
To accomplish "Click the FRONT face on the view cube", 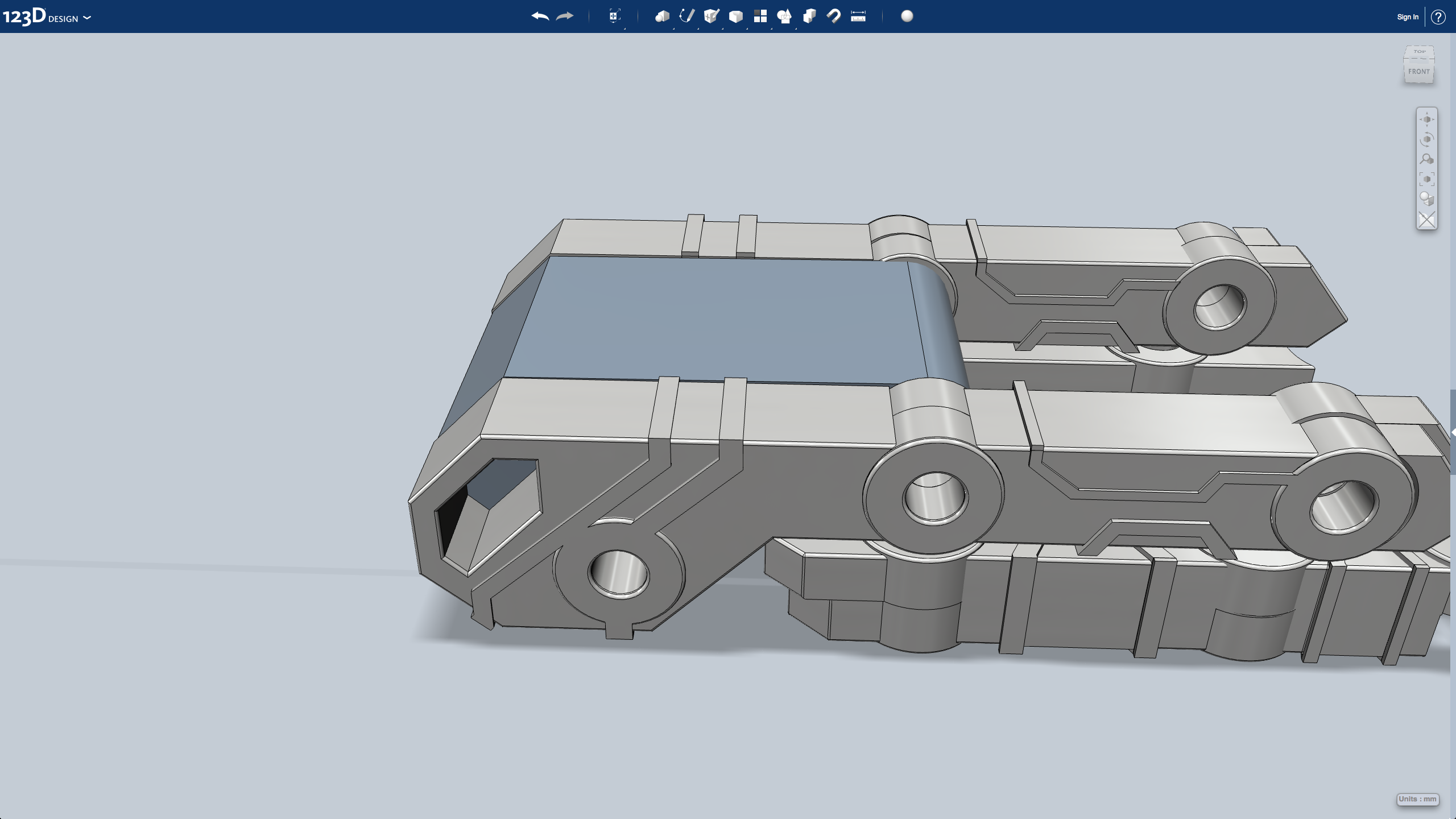I will tap(1420, 72).
